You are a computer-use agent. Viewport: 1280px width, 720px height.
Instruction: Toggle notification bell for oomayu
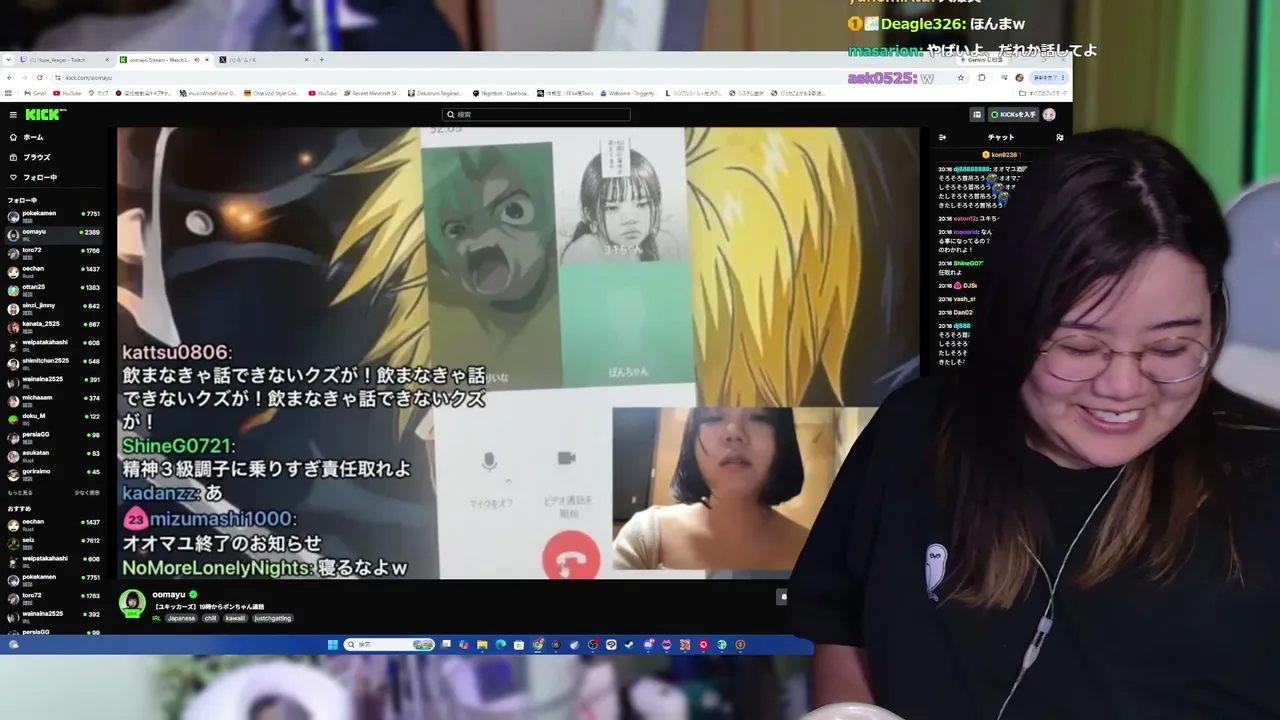pos(784,597)
